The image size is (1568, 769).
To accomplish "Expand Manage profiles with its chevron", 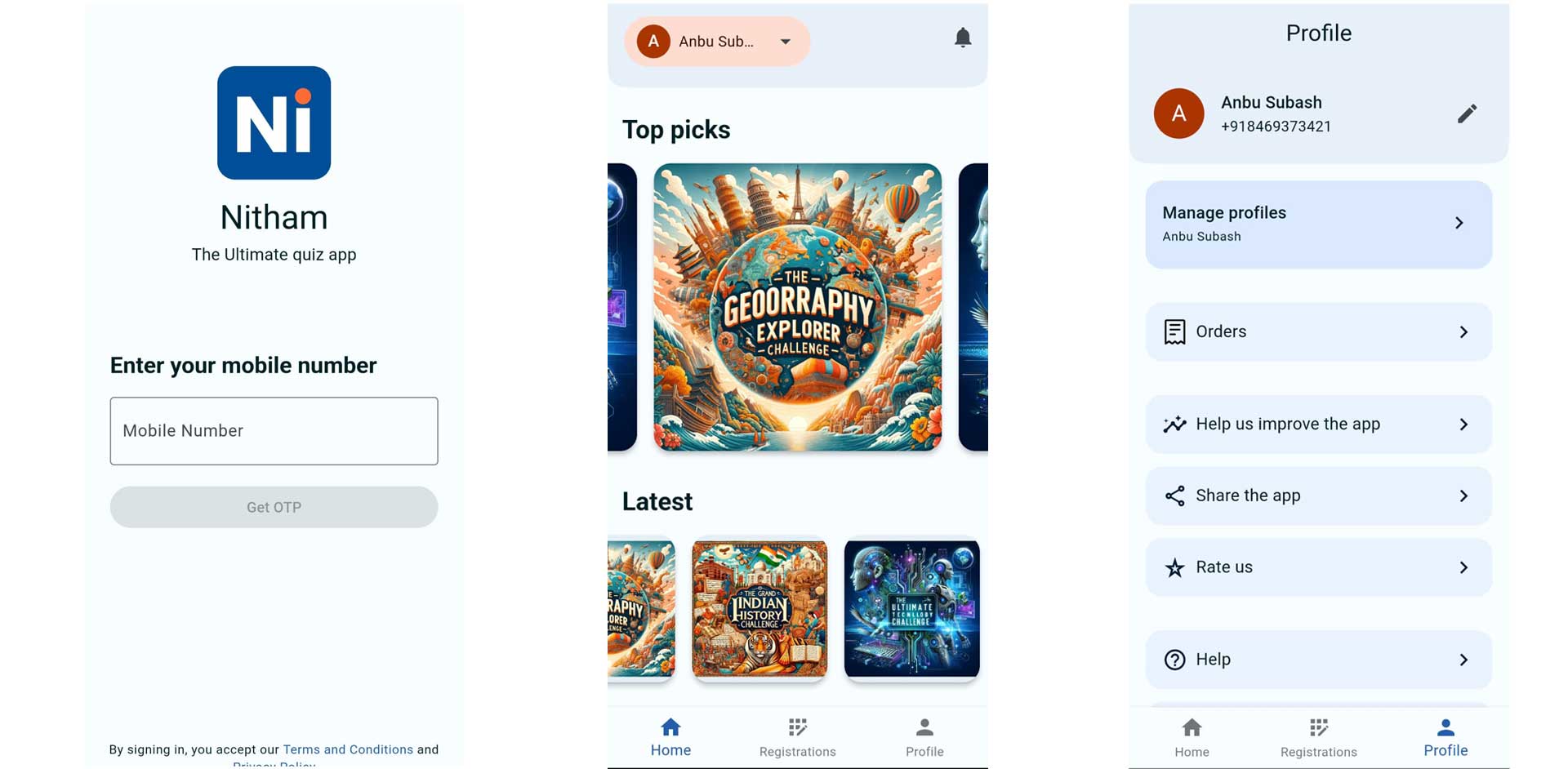I will [x=1459, y=223].
